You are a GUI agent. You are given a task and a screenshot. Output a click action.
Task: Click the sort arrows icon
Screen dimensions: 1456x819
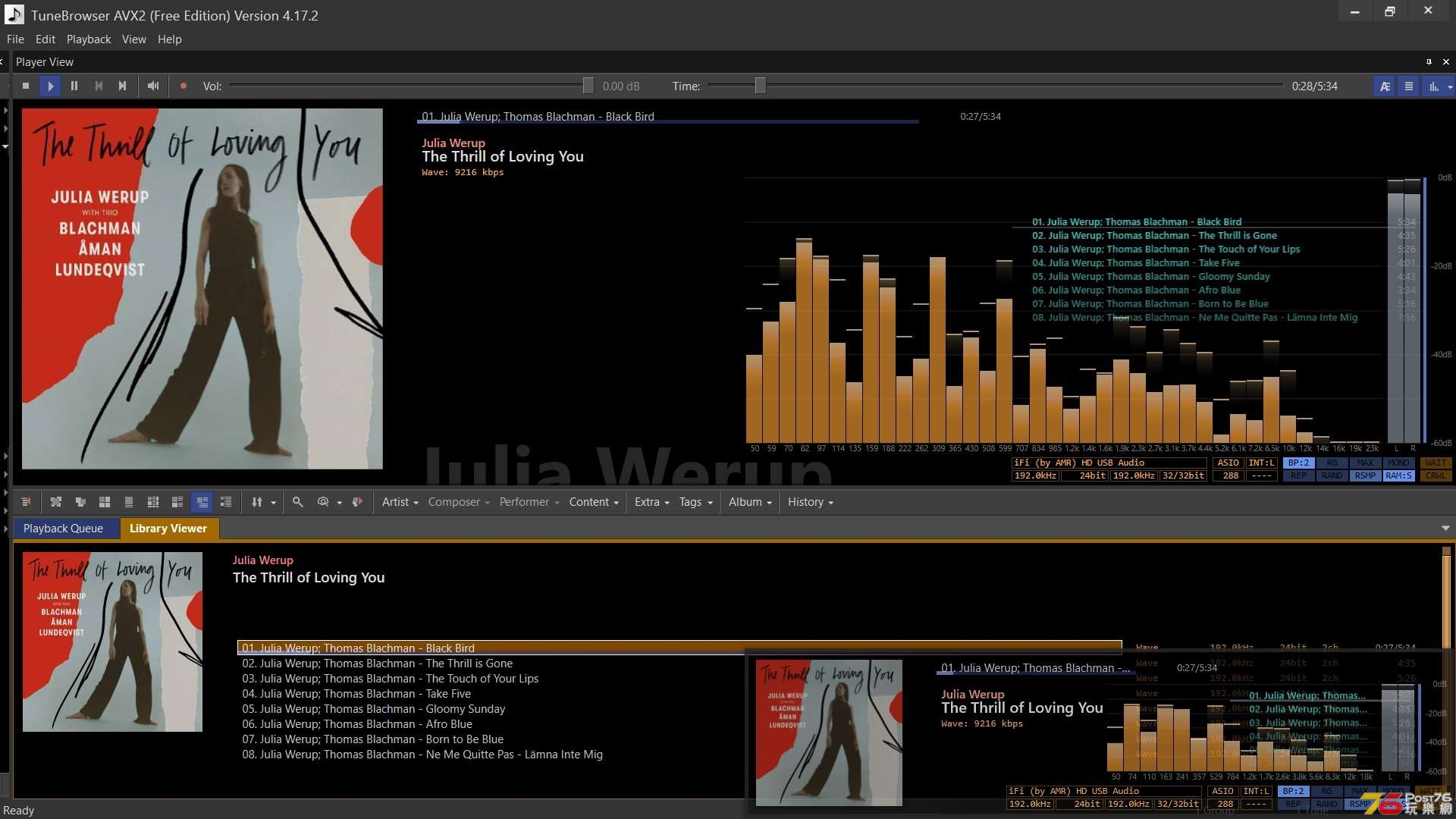pos(257,502)
